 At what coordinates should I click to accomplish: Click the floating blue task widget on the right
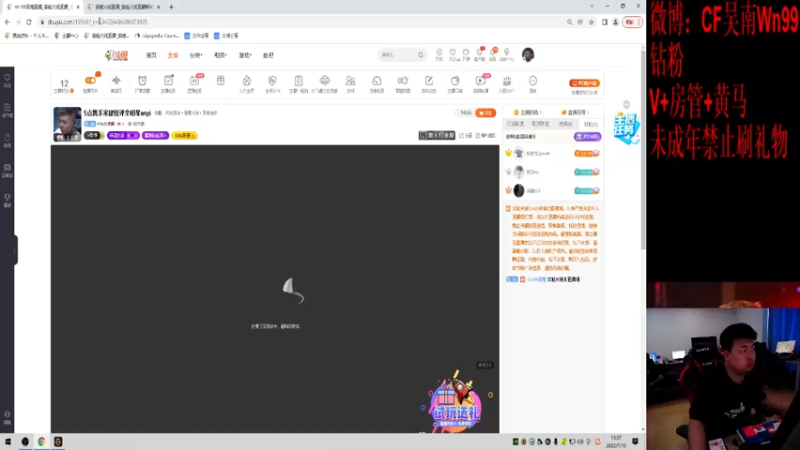tap(627, 128)
